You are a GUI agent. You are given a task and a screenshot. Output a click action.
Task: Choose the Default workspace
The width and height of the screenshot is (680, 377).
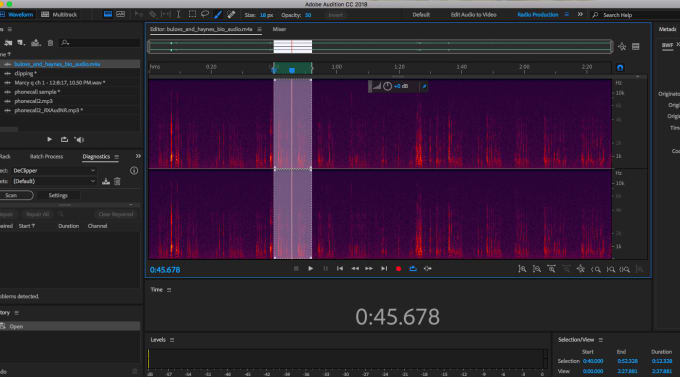point(421,15)
